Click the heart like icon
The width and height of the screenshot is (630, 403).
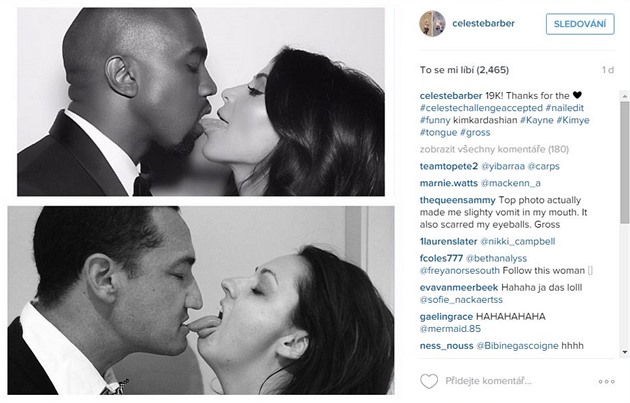pos(429,381)
